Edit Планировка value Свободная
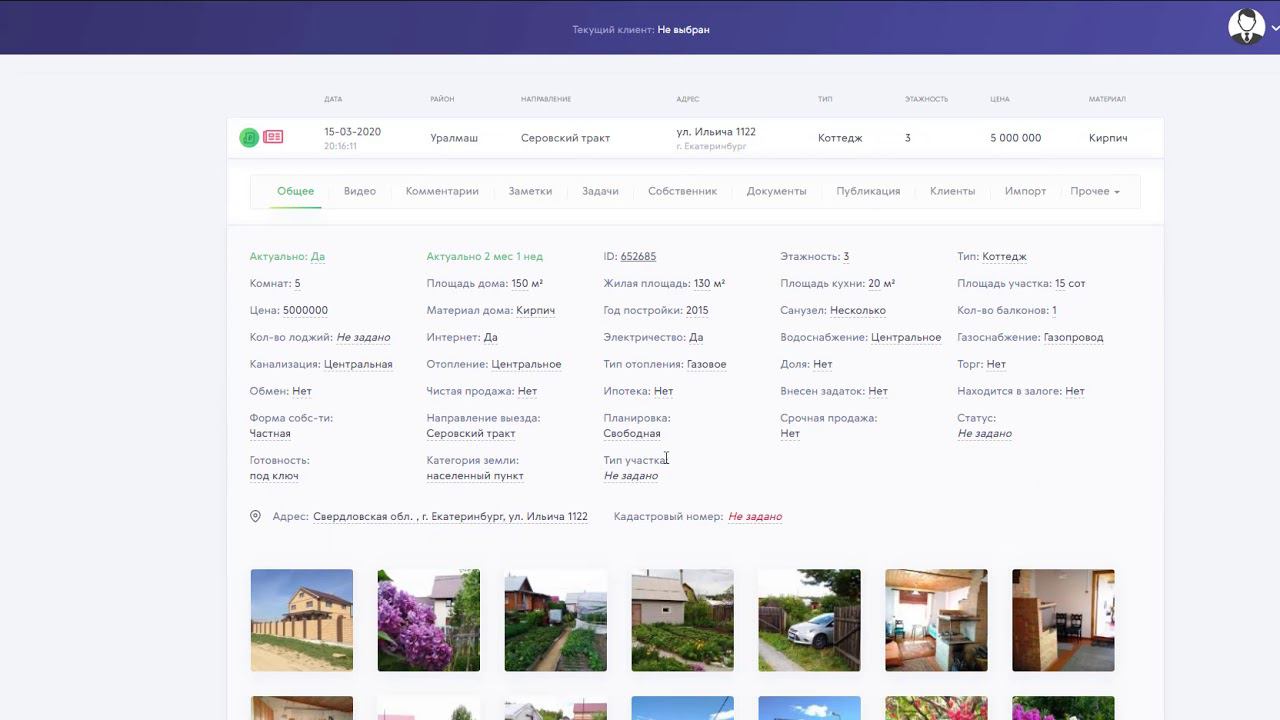 coord(632,434)
